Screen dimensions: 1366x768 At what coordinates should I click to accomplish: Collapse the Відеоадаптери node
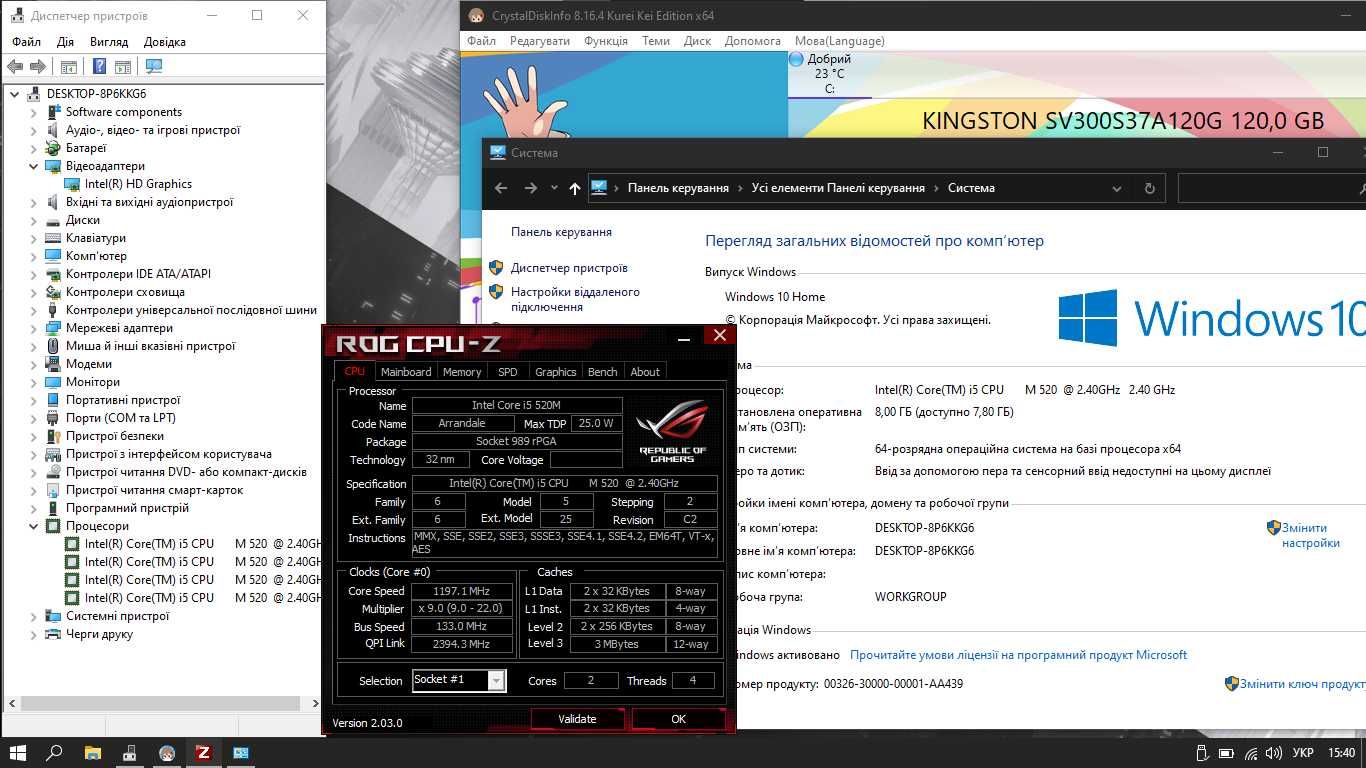pyautogui.click(x=34, y=166)
